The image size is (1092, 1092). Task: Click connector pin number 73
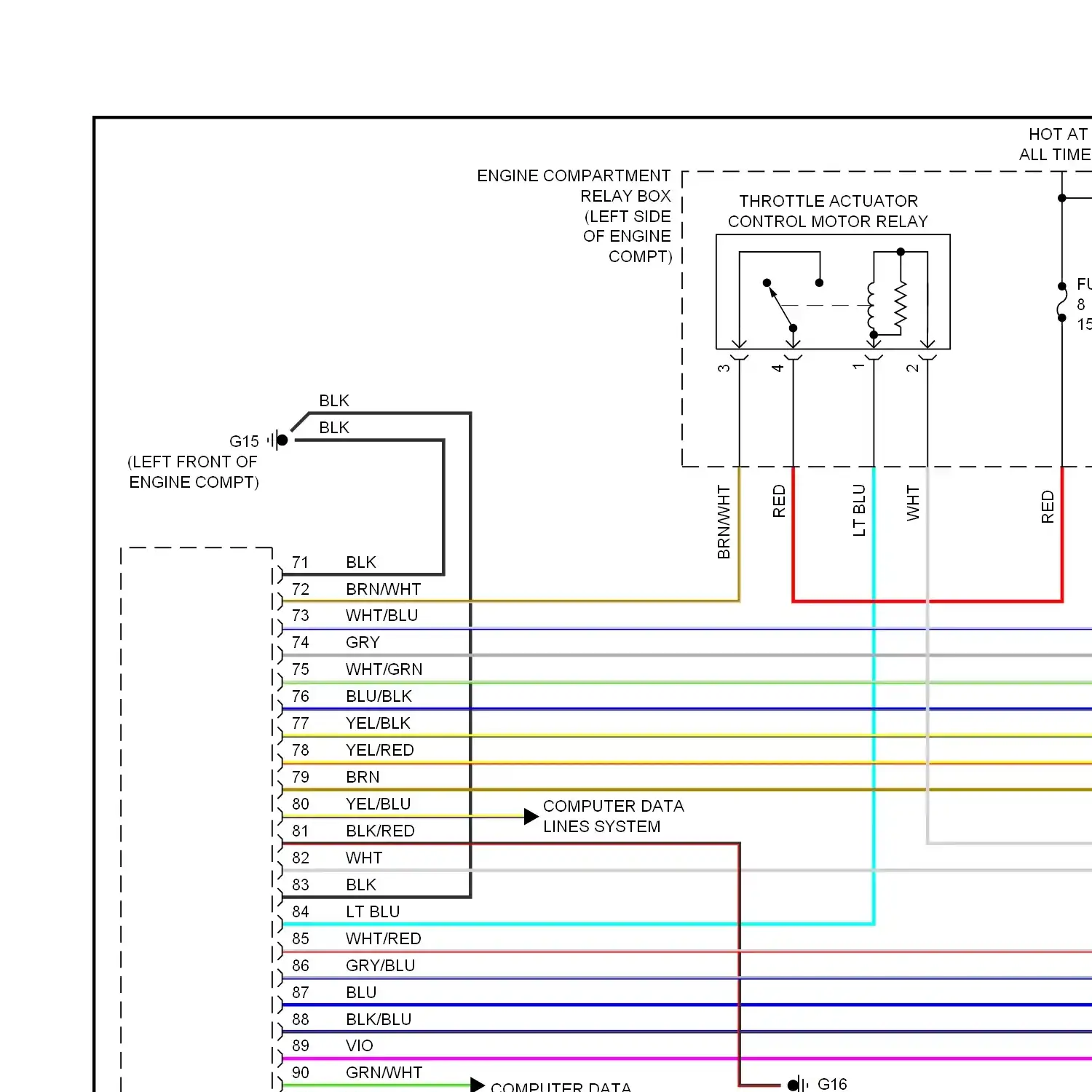(x=301, y=615)
